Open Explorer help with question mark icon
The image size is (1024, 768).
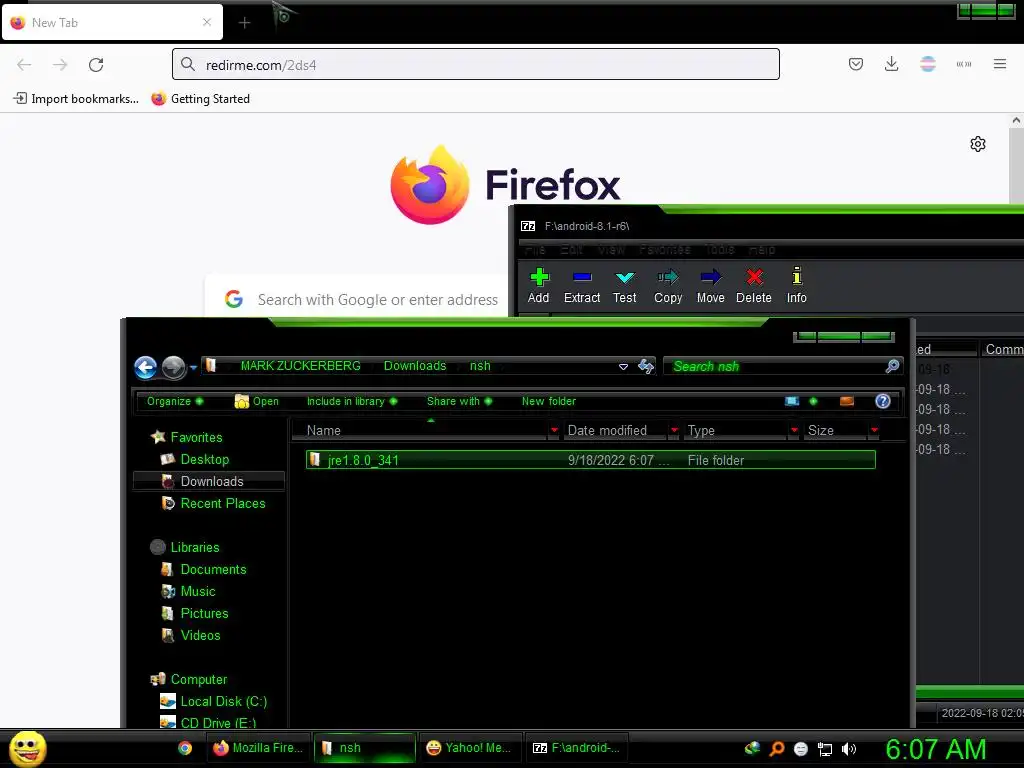coord(883,401)
